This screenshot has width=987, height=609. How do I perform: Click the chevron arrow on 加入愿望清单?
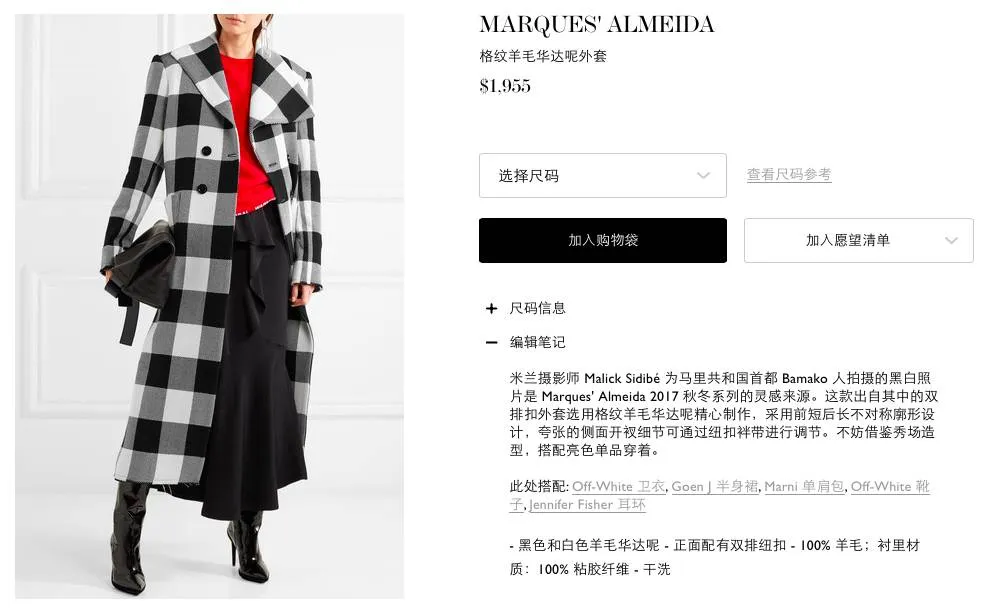[951, 241]
